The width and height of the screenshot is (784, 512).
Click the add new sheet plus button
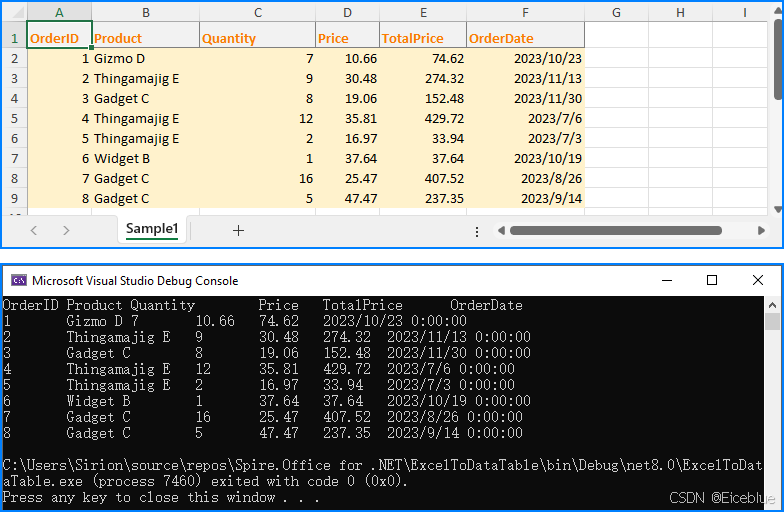click(238, 230)
